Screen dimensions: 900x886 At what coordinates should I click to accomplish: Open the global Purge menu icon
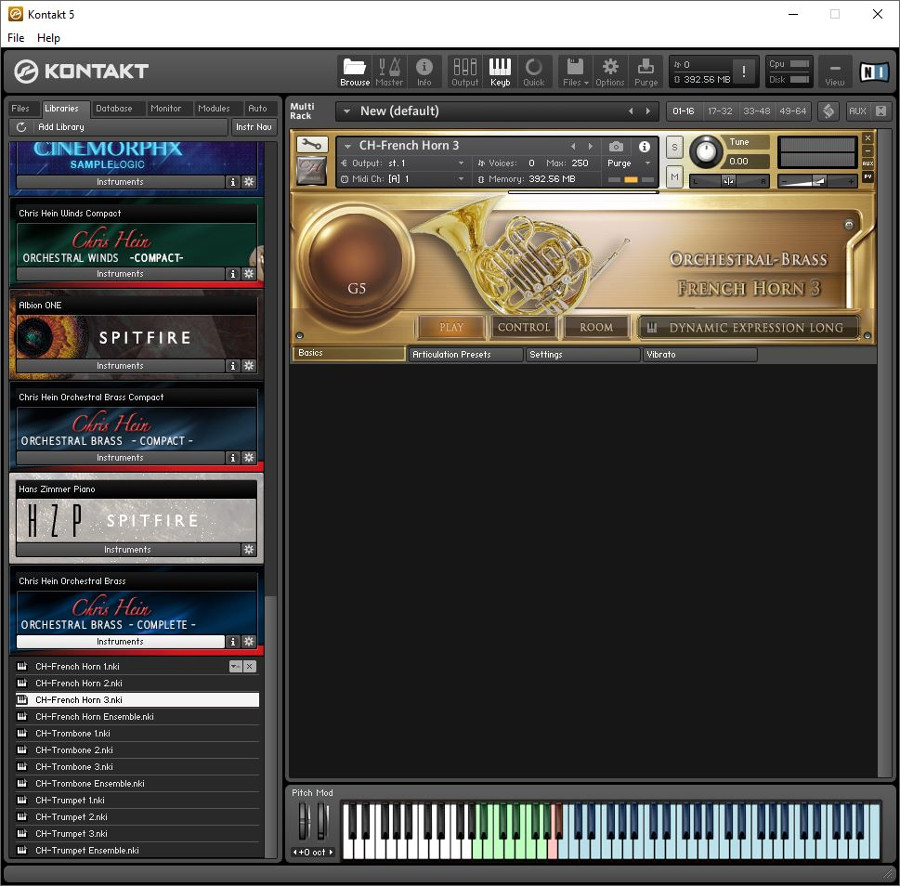[x=646, y=72]
